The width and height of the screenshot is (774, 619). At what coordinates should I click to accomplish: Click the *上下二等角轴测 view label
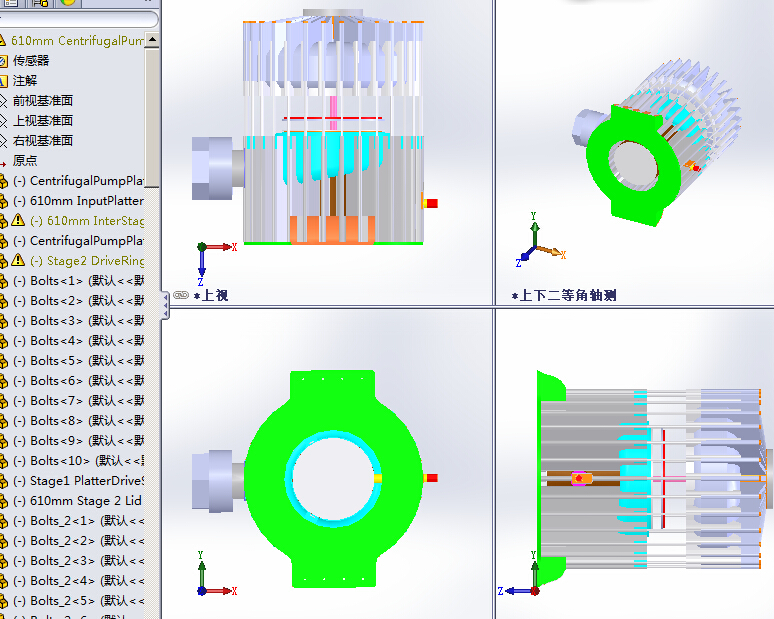point(564,295)
